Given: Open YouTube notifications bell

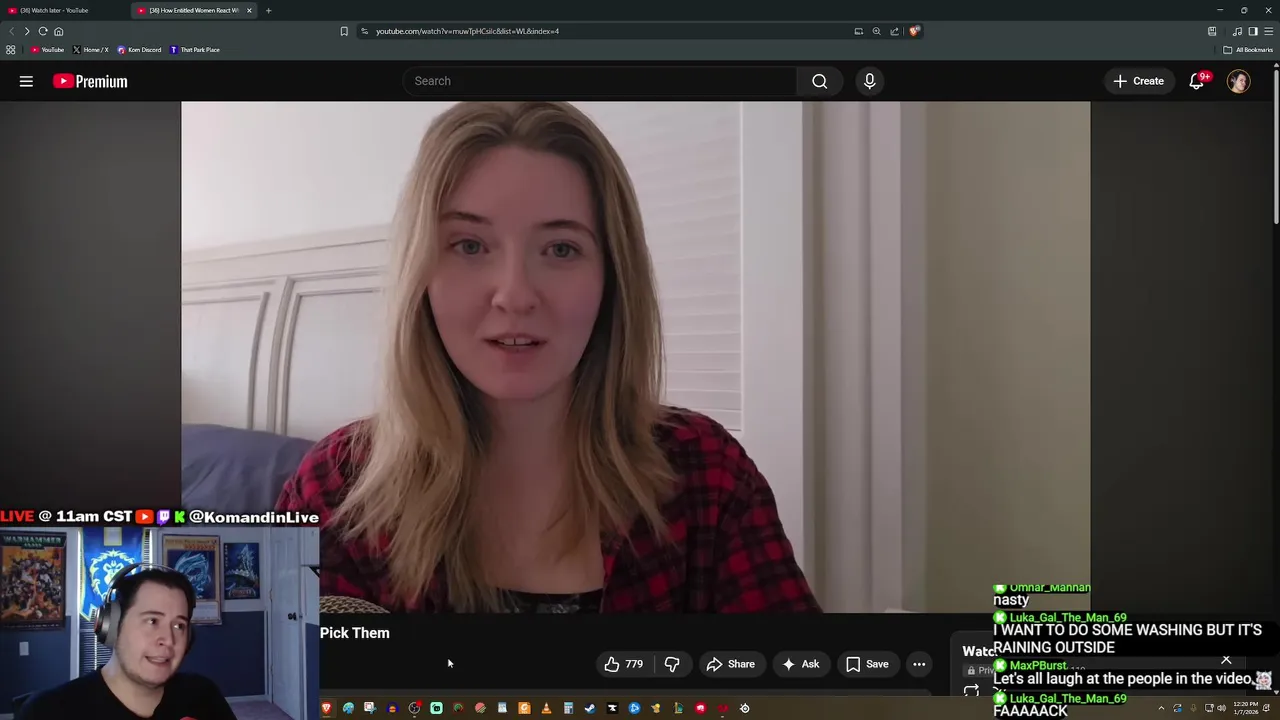Looking at the screenshot, I should 1196,81.
